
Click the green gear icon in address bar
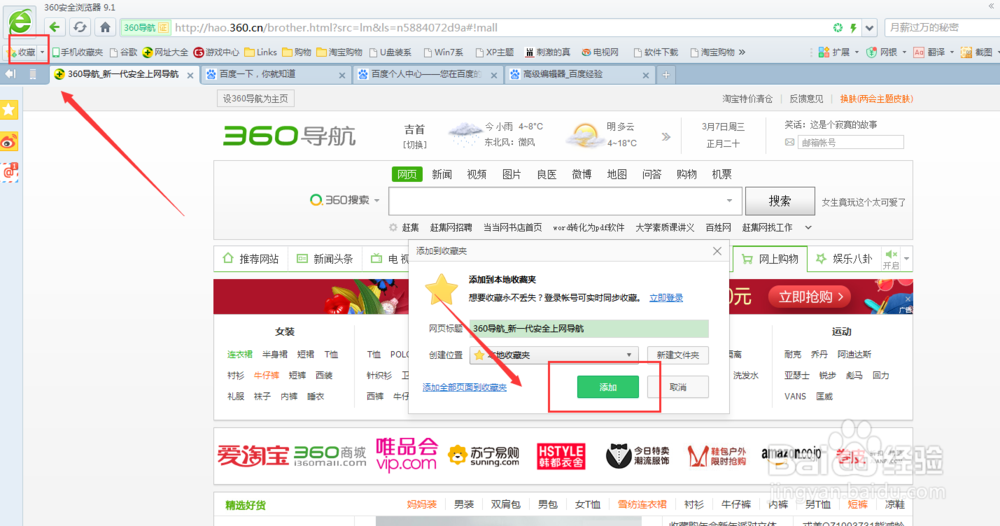838,27
